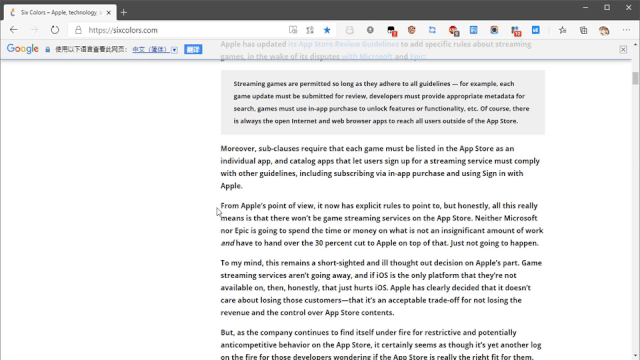Go back to the previous page

click(x=13, y=30)
